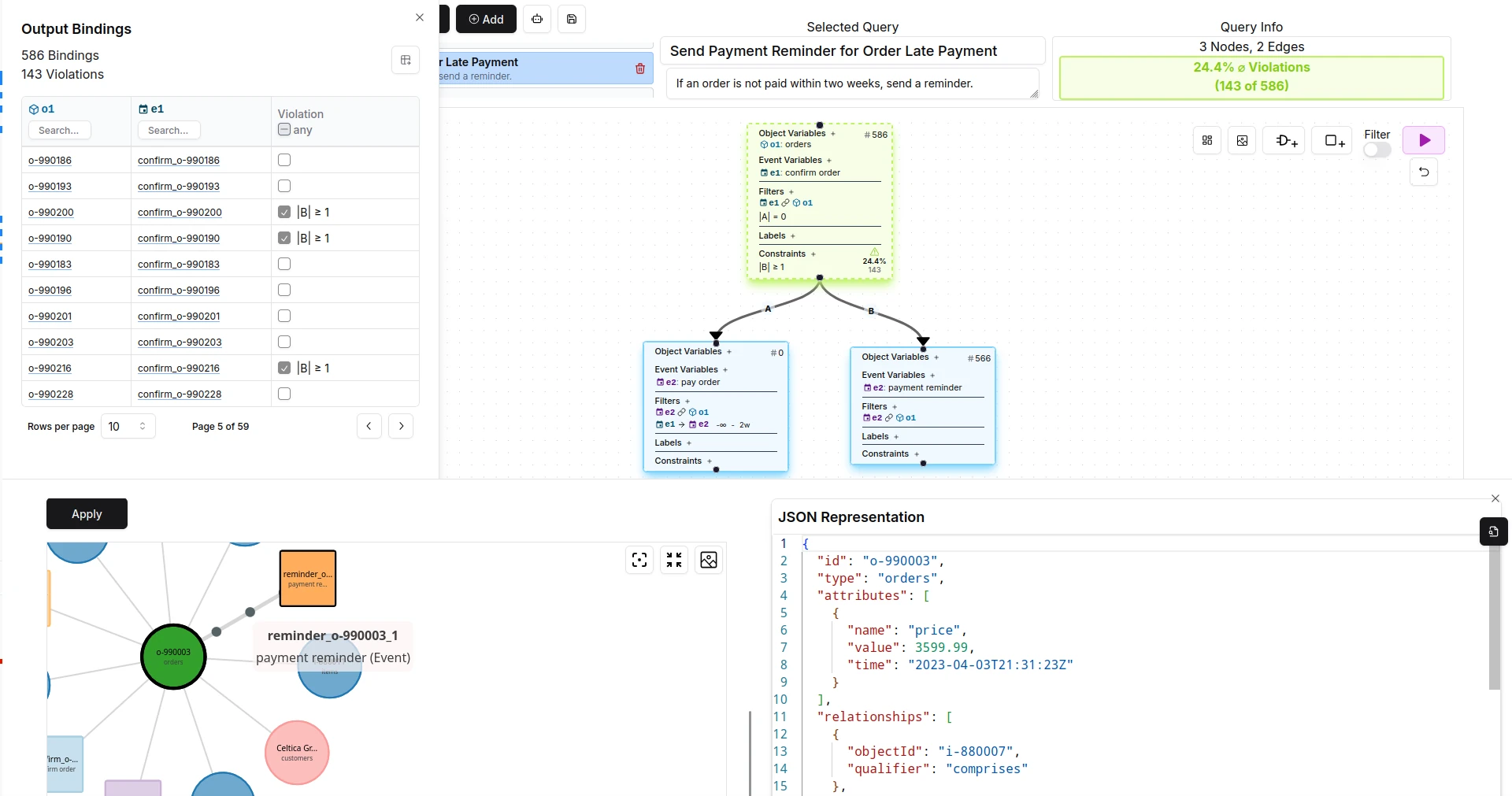Add a constraint to the pay order node
This screenshot has width=1512, height=796.
pos(710,461)
